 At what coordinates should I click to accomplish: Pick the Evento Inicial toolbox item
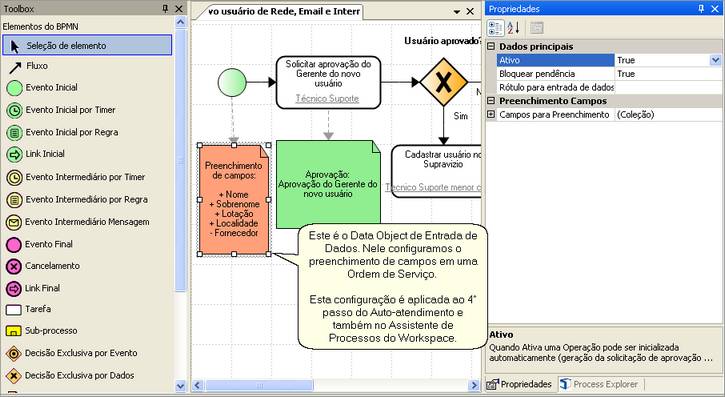click(x=42, y=87)
